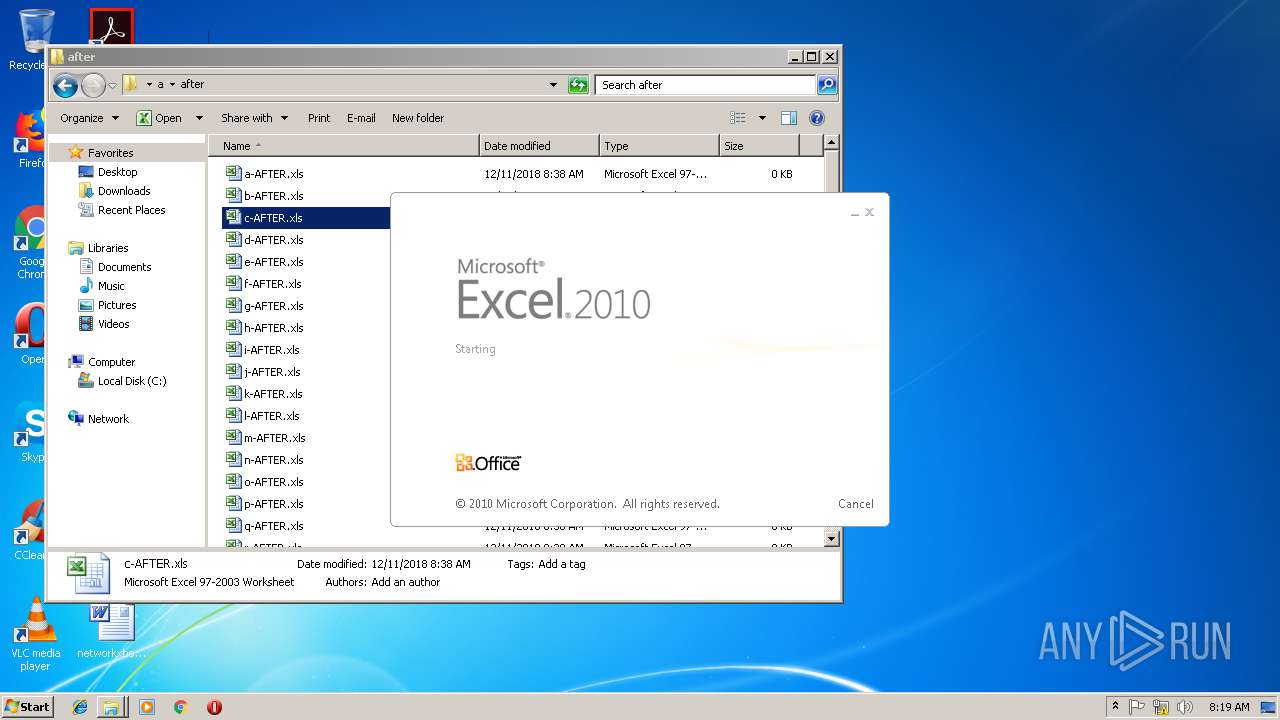1280x720 pixels.
Task: Open the Music library
Action: 111,286
